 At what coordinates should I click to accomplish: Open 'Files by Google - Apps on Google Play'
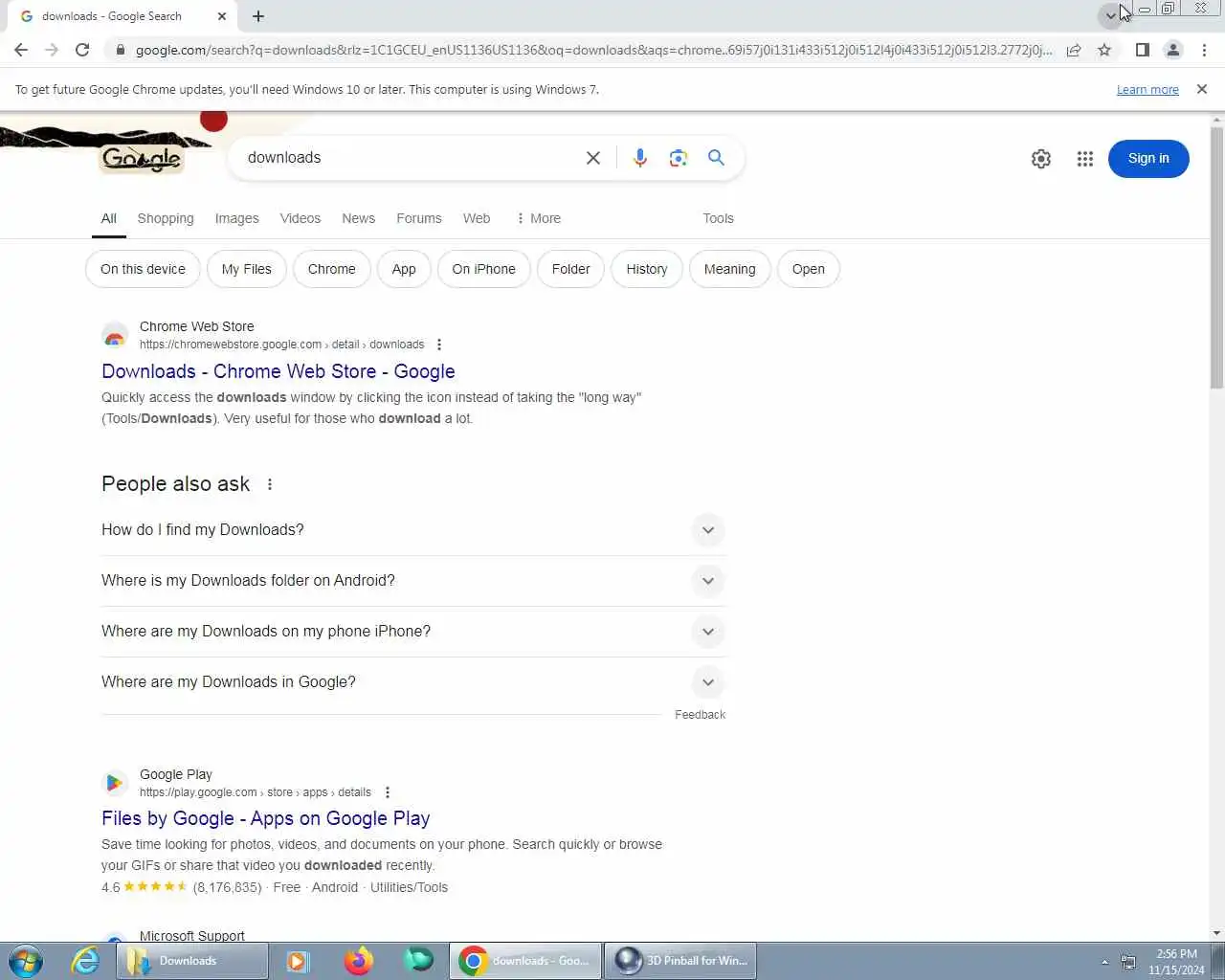click(x=266, y=818)
